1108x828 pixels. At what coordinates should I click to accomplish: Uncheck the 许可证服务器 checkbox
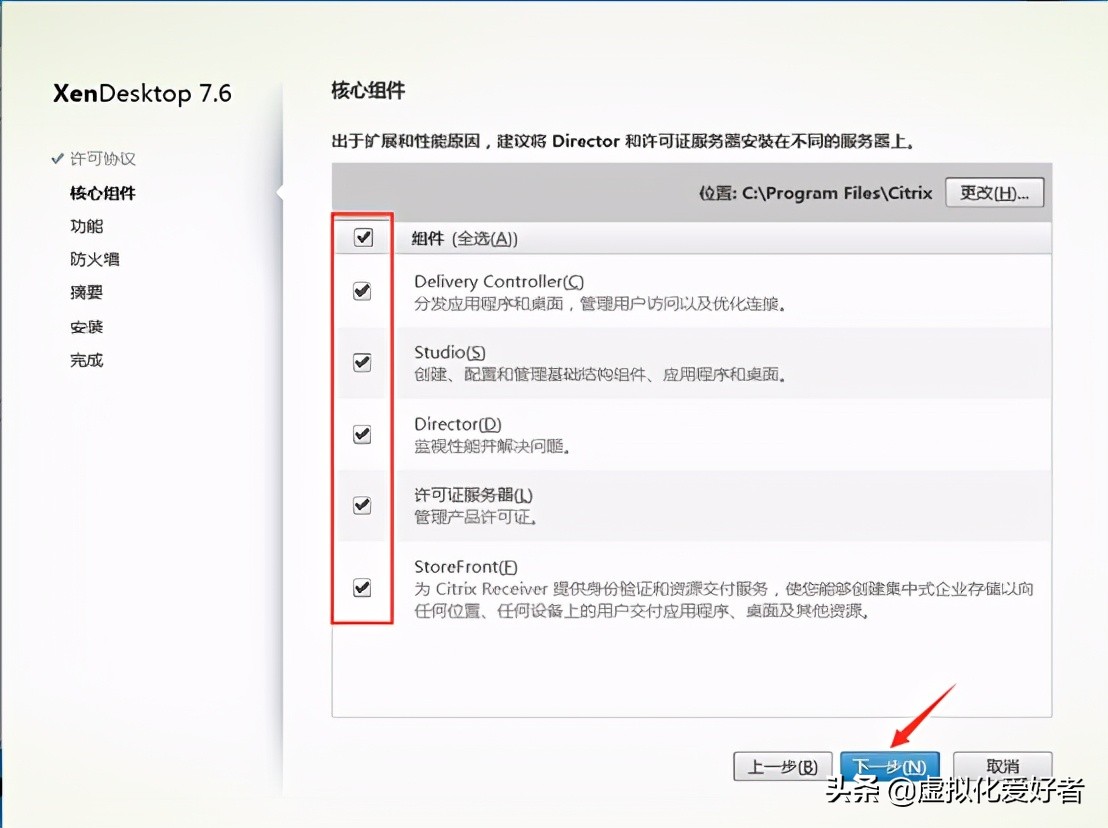(x=362, y=505)
